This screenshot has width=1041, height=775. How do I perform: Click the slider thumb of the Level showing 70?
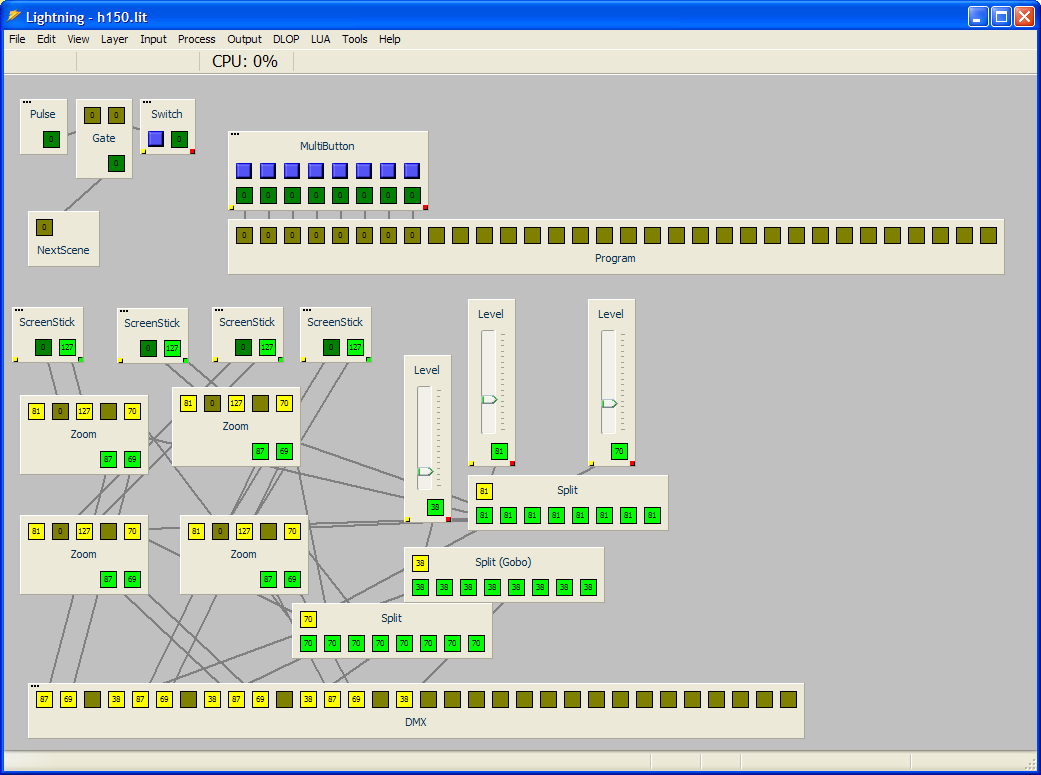click(x=608, y=403)
